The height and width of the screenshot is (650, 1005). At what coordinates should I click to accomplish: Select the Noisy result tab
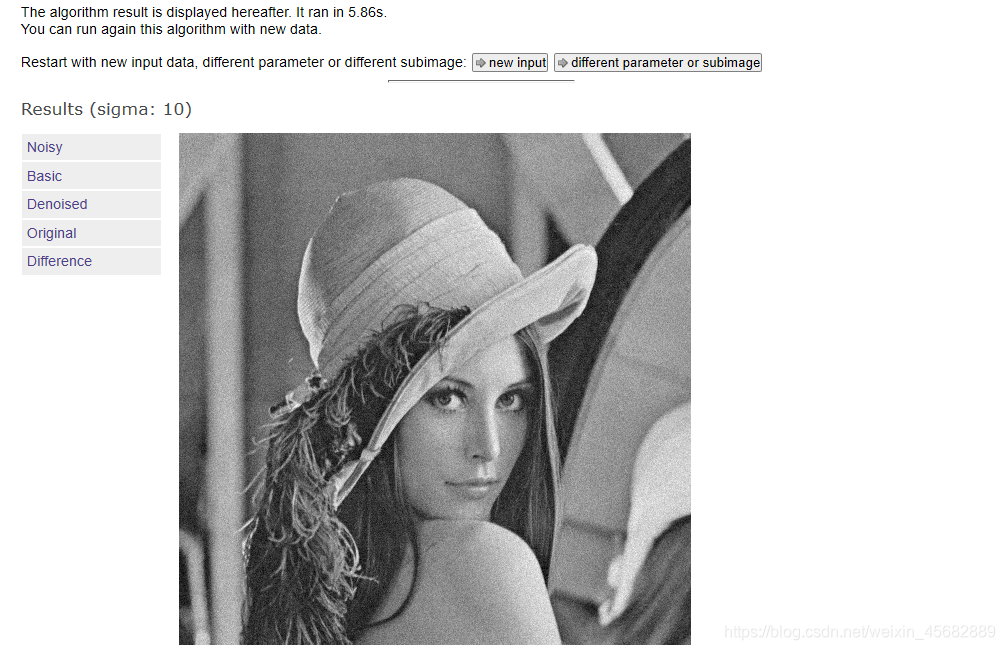point(91,147)
